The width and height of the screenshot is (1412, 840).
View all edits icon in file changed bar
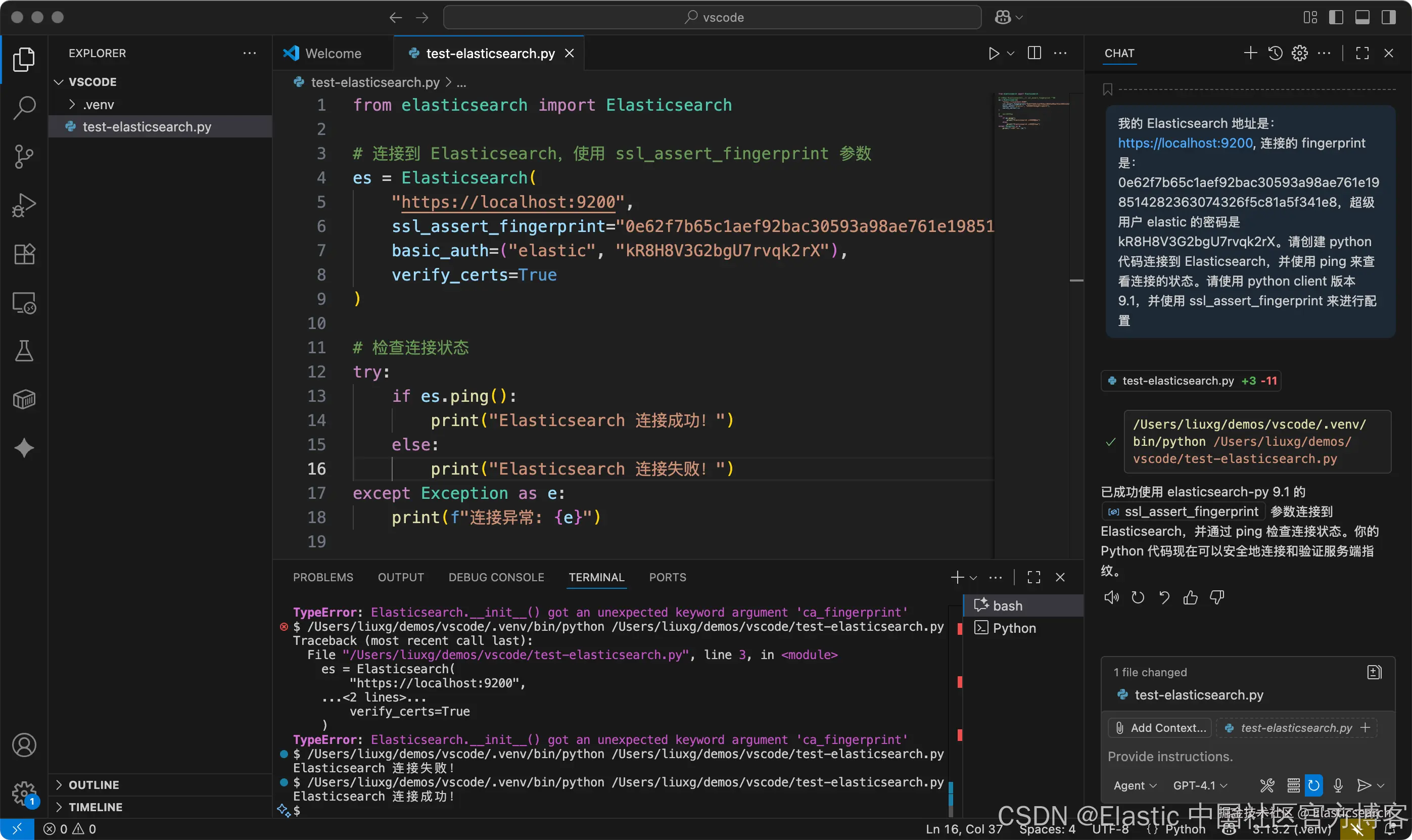(x=1374, y=672)
